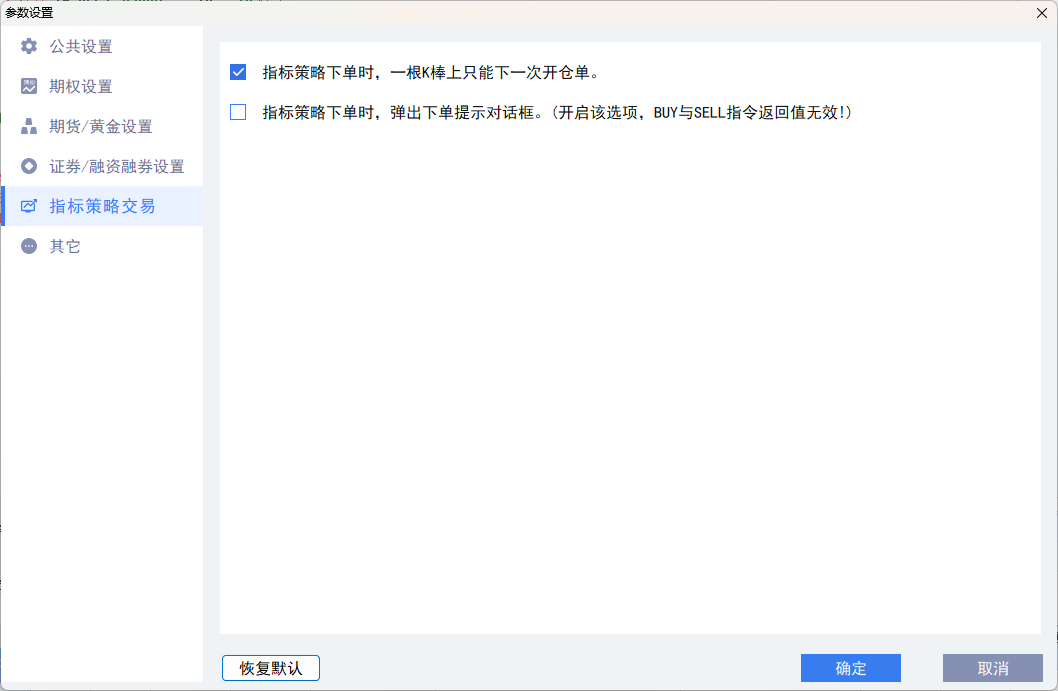Click the label text 一根K棒上只能下一次开仓单
The width and height of the screenshot is (1058, 691).
(430, 73)
